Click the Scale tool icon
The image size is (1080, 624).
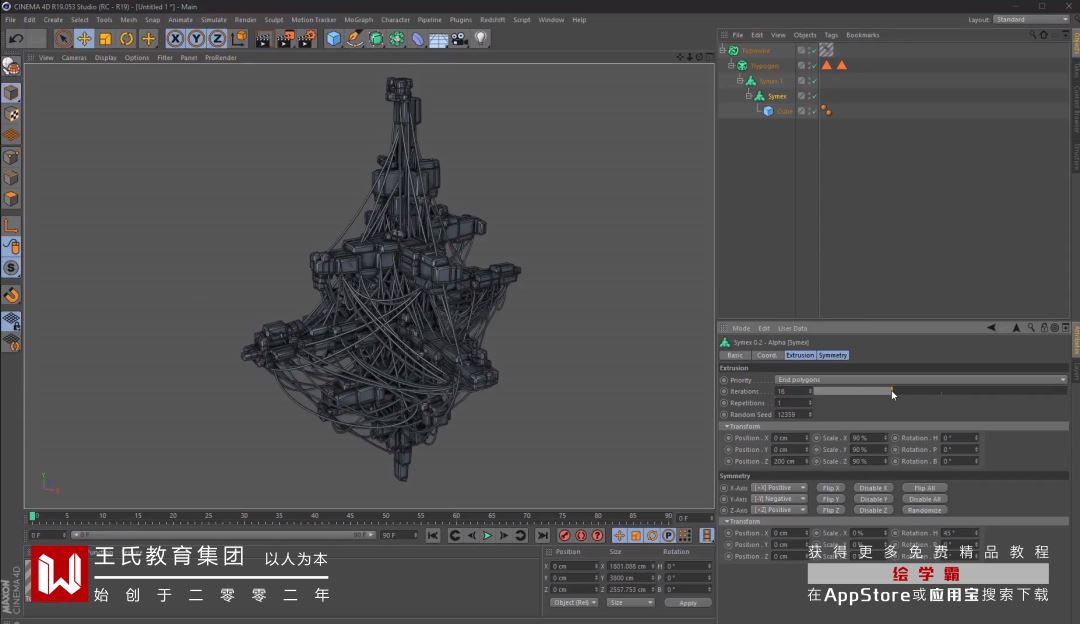point(105,39)
